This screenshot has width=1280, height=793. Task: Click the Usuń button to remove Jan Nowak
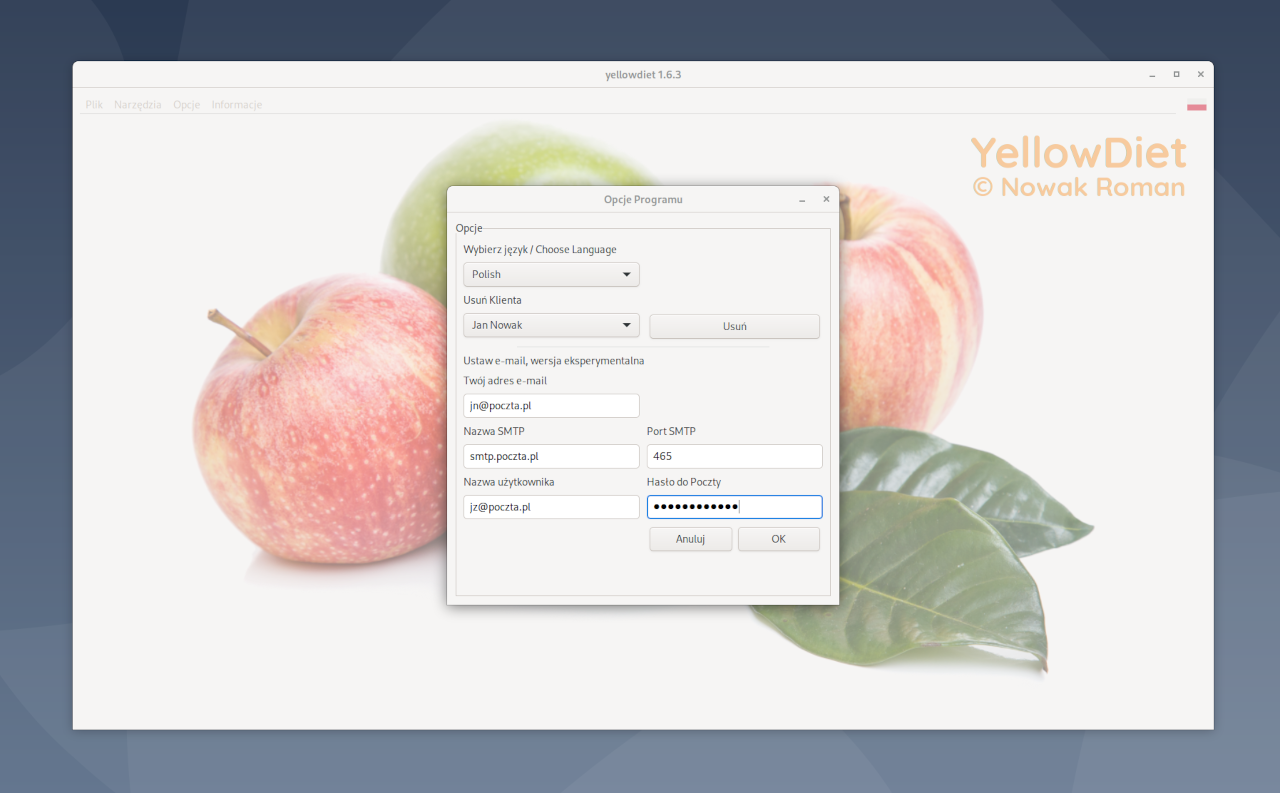pos(734,326)
